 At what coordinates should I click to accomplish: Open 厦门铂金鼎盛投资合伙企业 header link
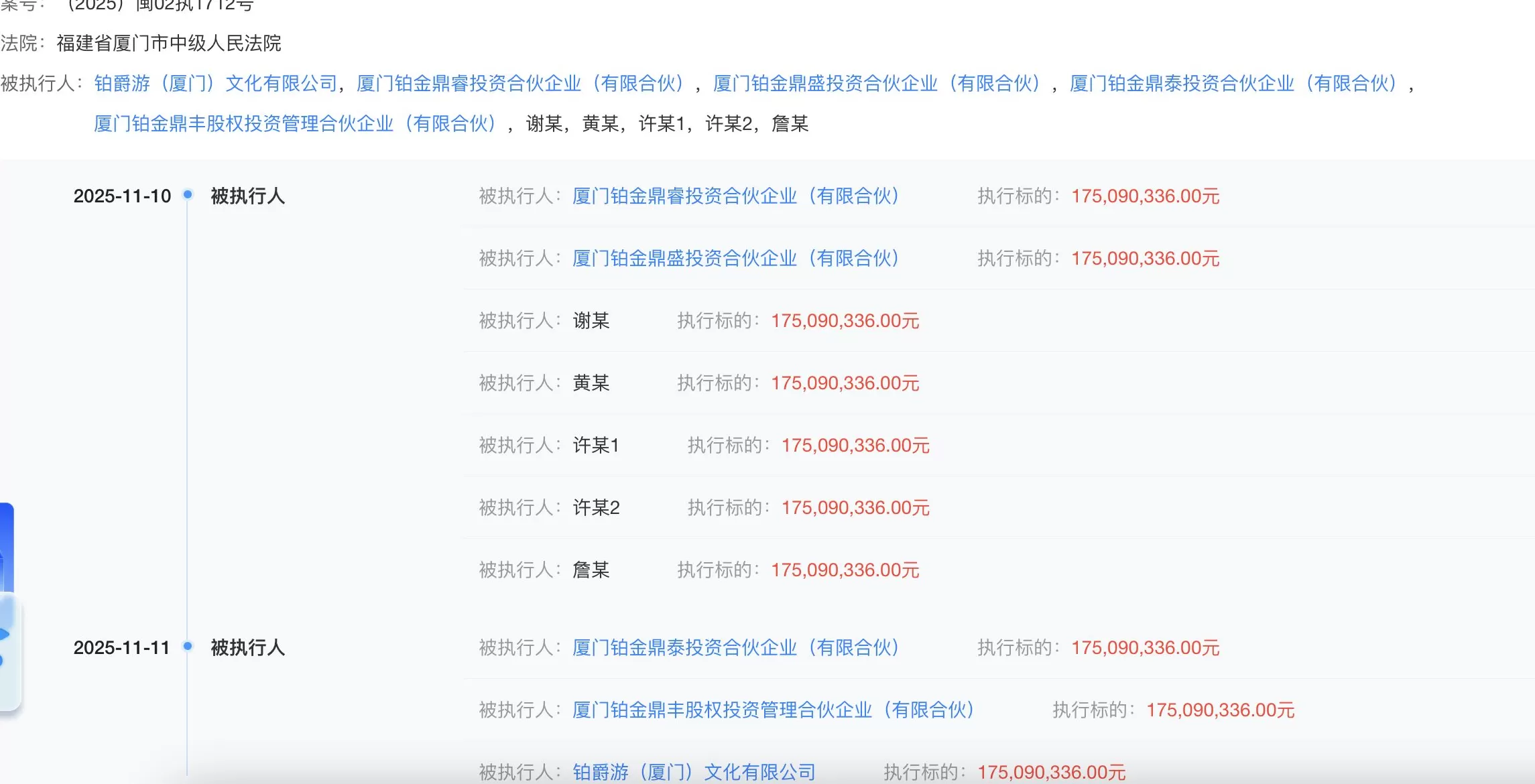875,84
